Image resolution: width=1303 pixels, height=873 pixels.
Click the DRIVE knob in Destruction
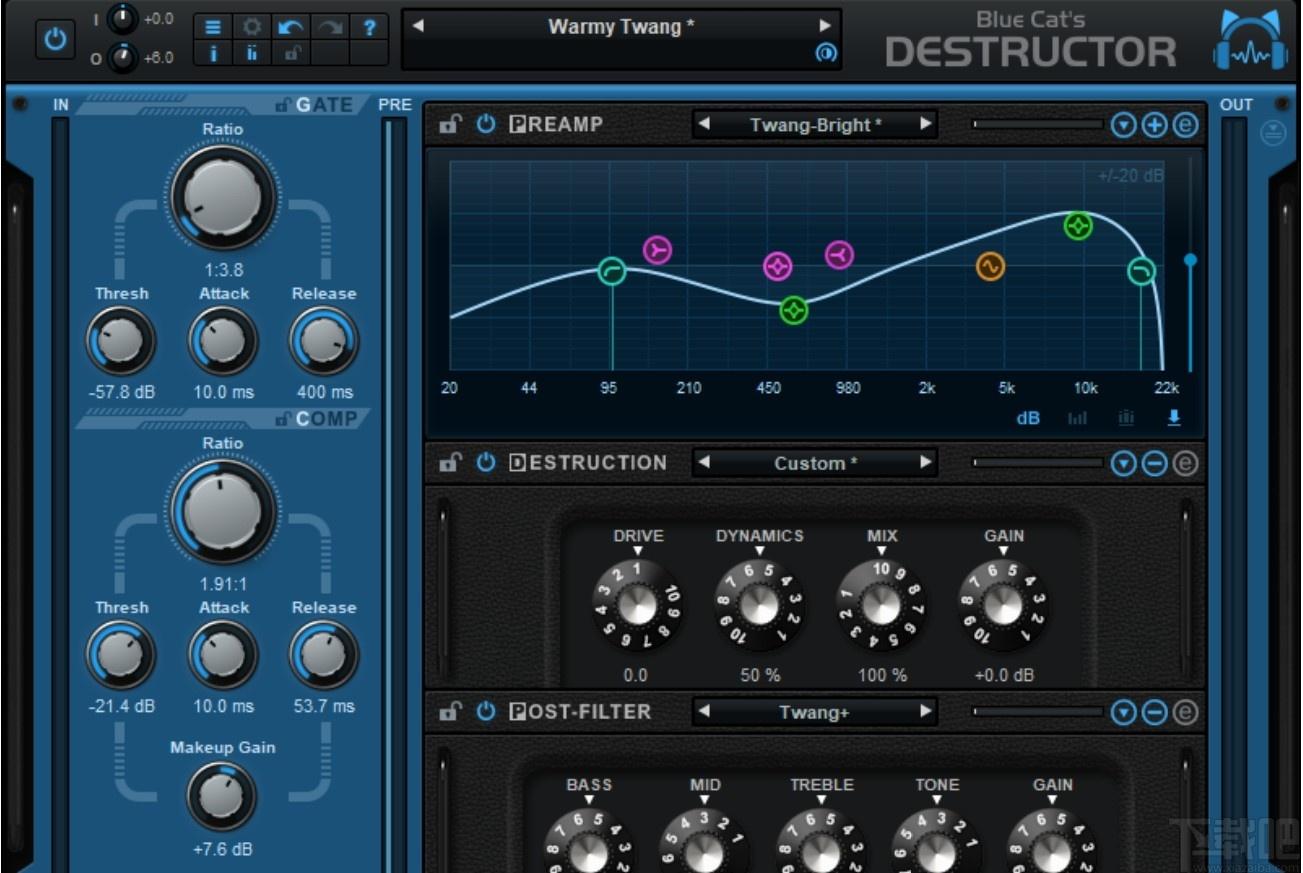[637, 604]
